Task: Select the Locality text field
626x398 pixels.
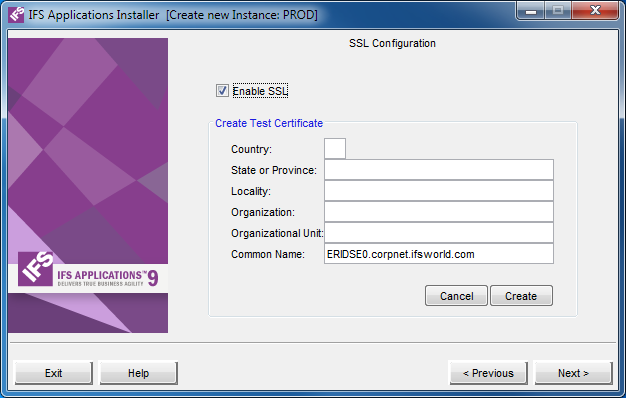Action: pyautogui.click(x=439, y=191)
